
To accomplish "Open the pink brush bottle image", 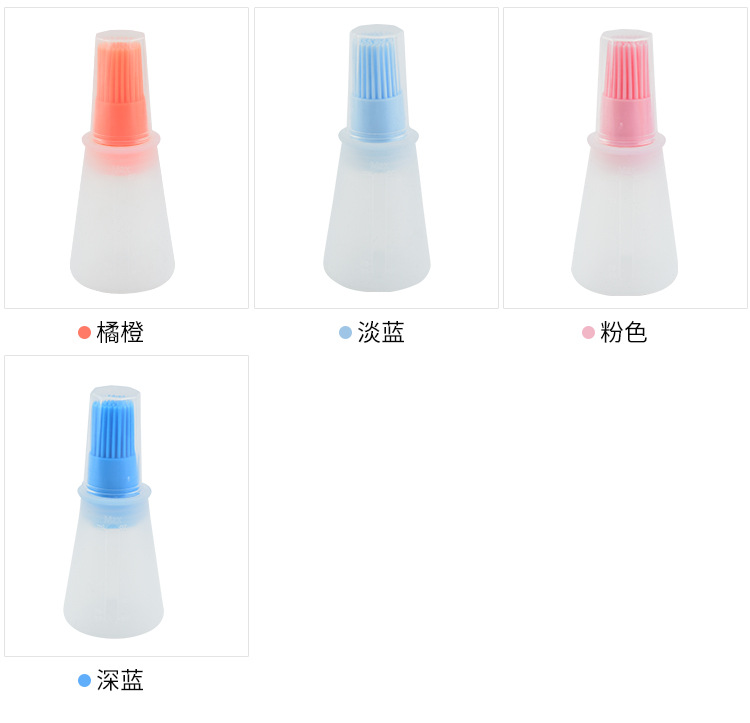I will [625, 158].
